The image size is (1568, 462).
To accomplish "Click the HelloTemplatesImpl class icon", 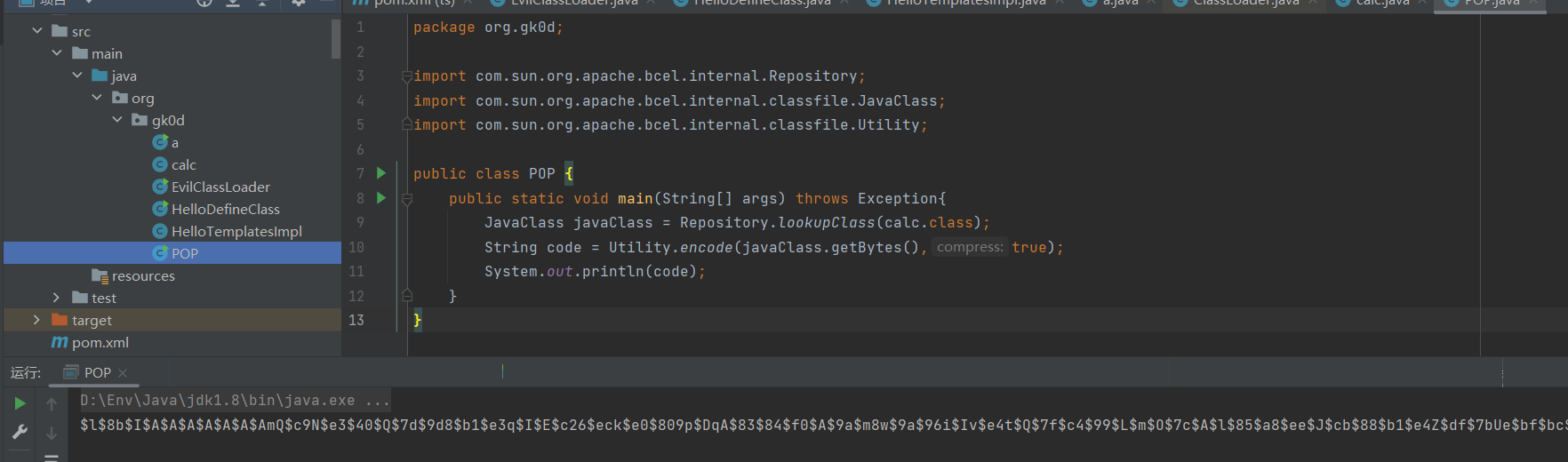I will click(160, 231).
